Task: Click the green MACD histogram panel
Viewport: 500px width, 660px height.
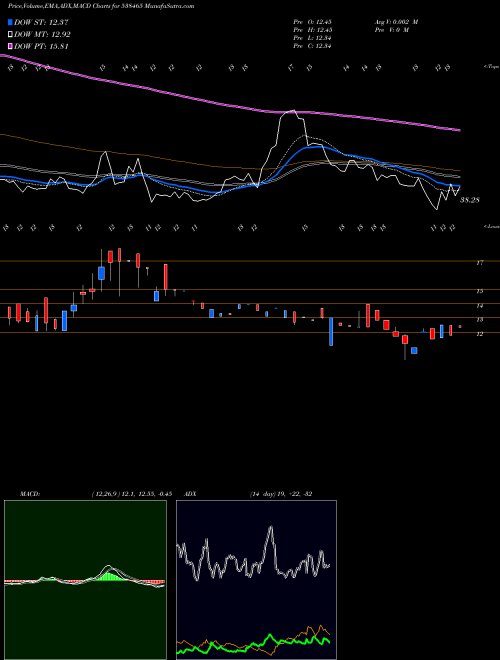Action: click(x=85, y=580)
